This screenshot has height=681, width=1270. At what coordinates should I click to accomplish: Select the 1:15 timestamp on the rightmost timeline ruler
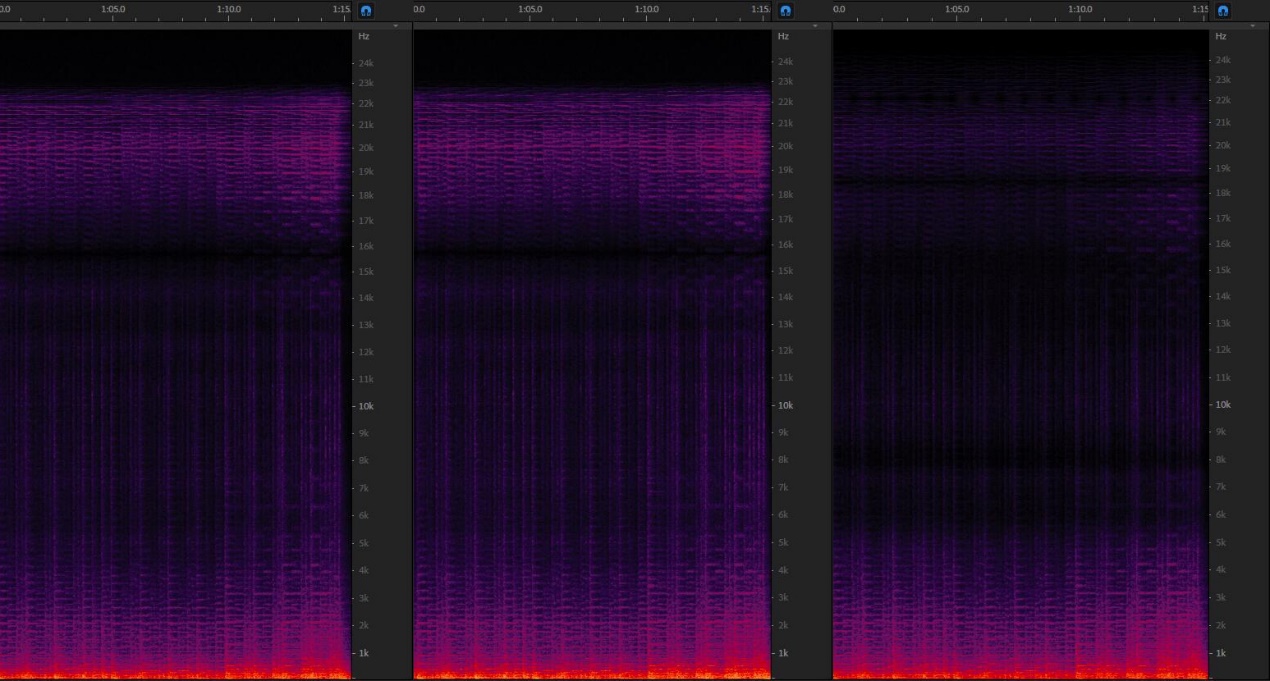[1198, 9]
